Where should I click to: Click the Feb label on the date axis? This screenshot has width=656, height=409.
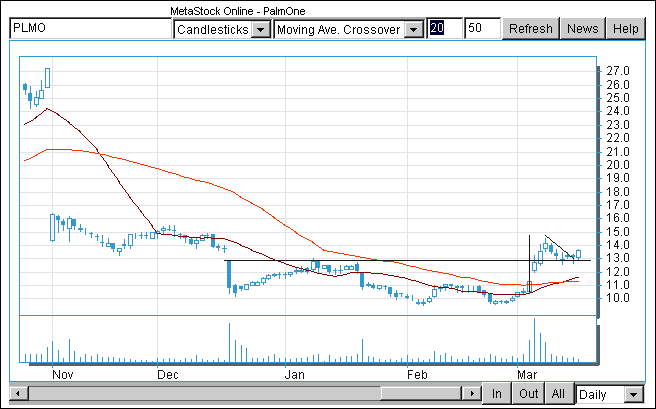tap(417, 374)
